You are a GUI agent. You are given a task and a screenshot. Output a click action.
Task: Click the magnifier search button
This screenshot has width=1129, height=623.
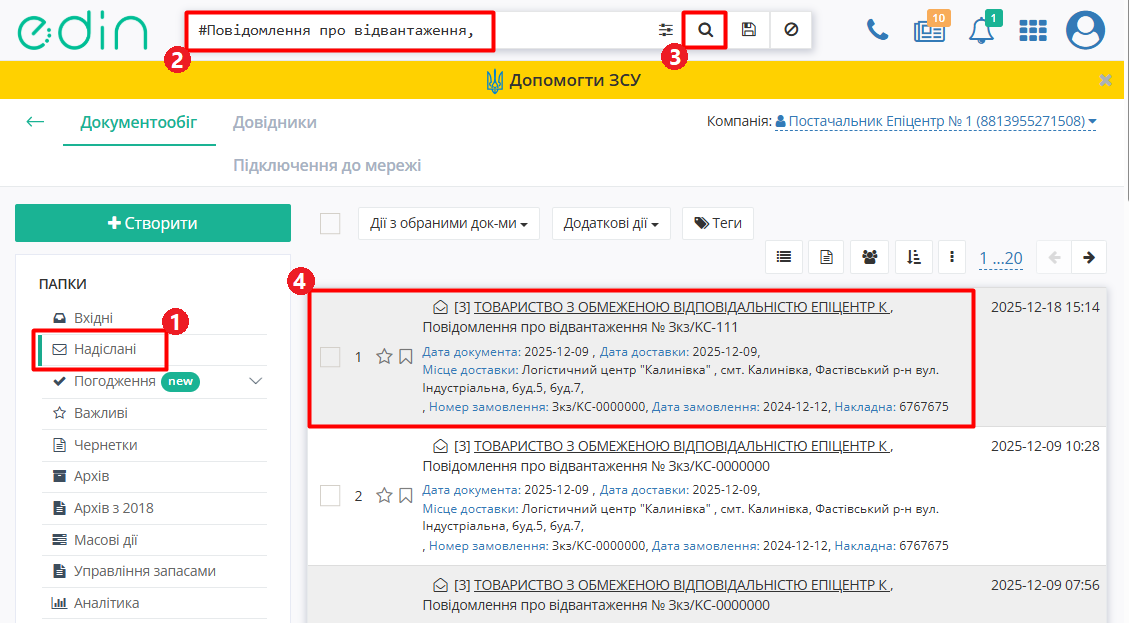tap(705, 30)
